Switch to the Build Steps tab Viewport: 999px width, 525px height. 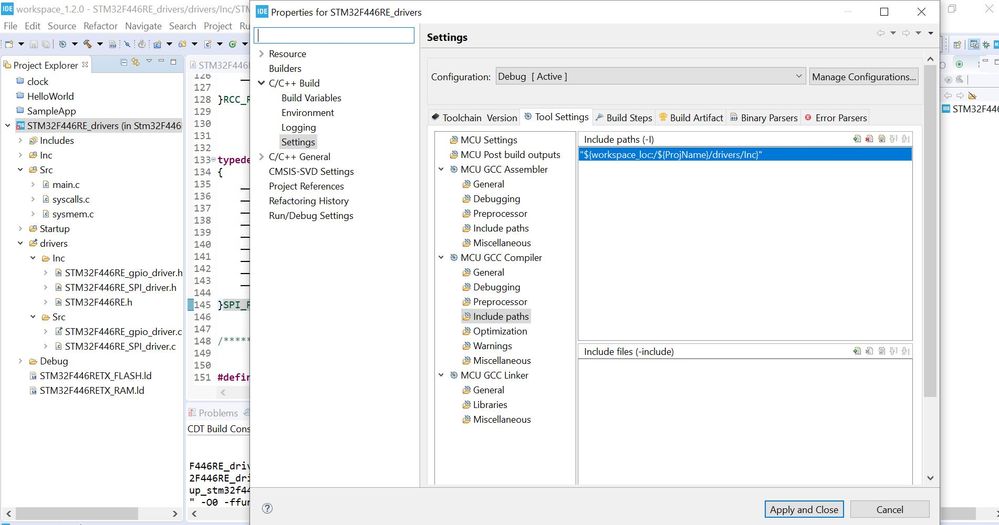624,117
